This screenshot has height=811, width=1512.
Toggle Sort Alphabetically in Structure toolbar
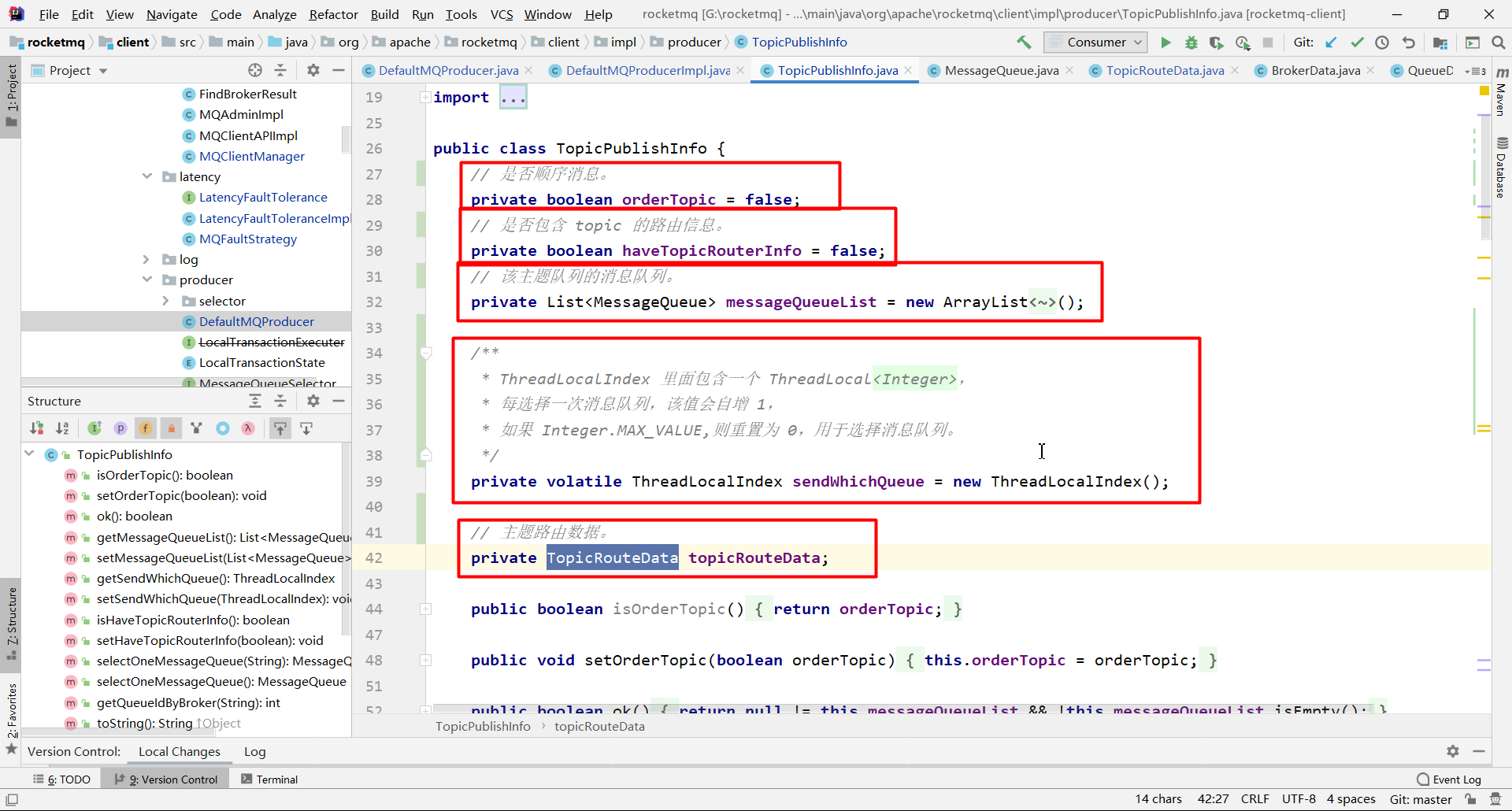[x=62, y=428]
